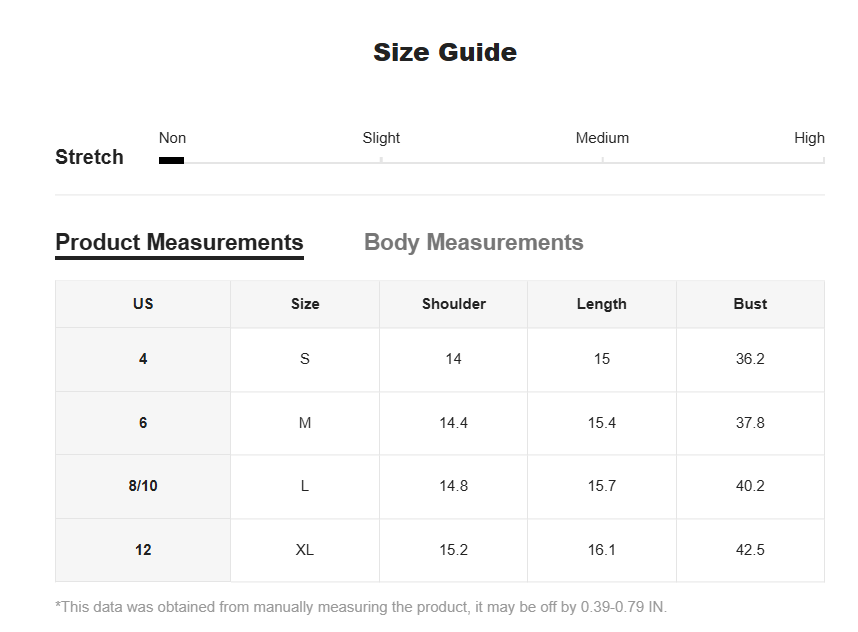
Task: Click the Non stretch label
Action: tap(172, 138)
